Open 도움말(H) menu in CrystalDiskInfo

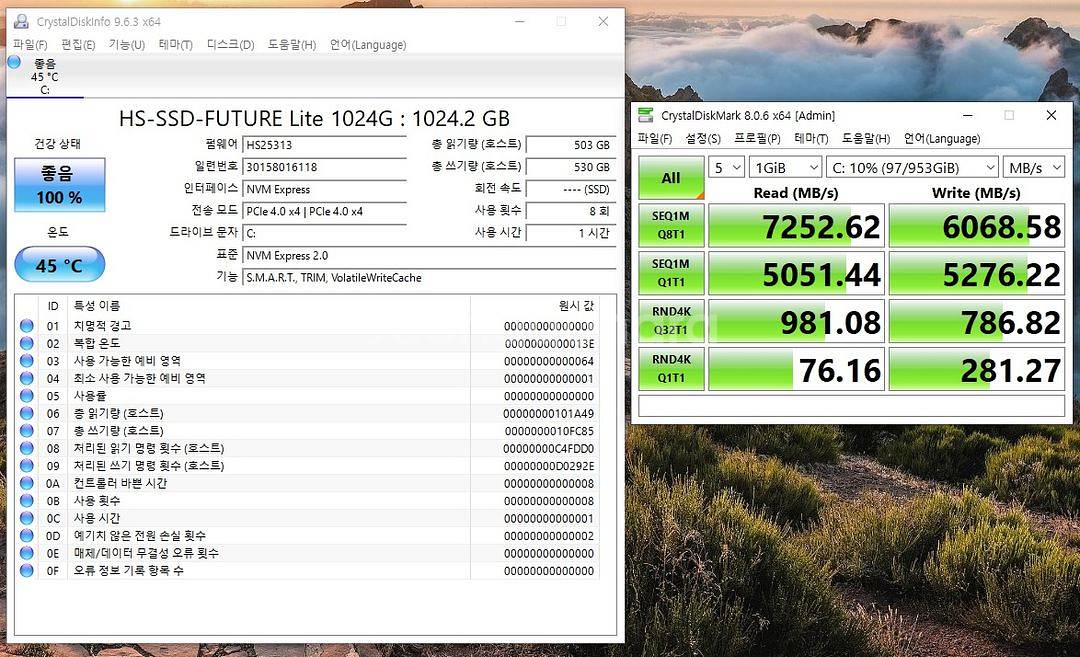point(292,45)
